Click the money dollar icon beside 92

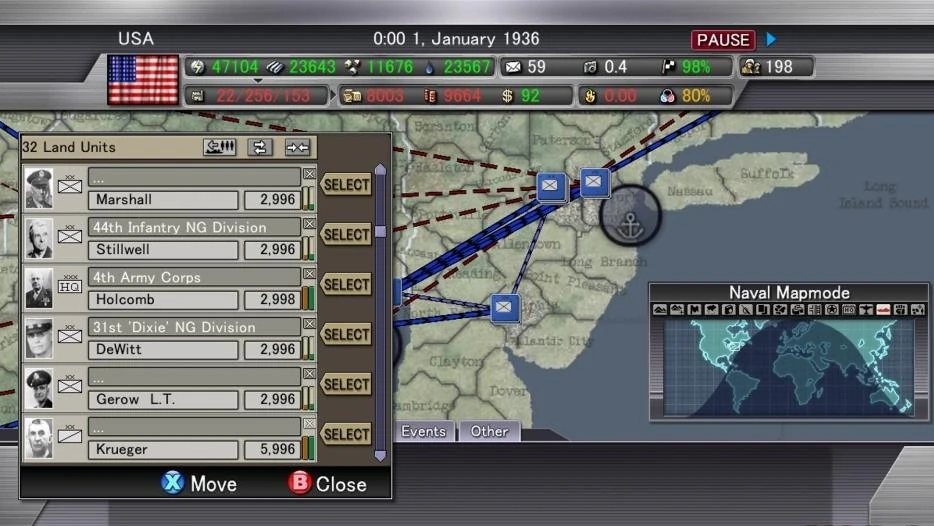[x=507, y=96]
